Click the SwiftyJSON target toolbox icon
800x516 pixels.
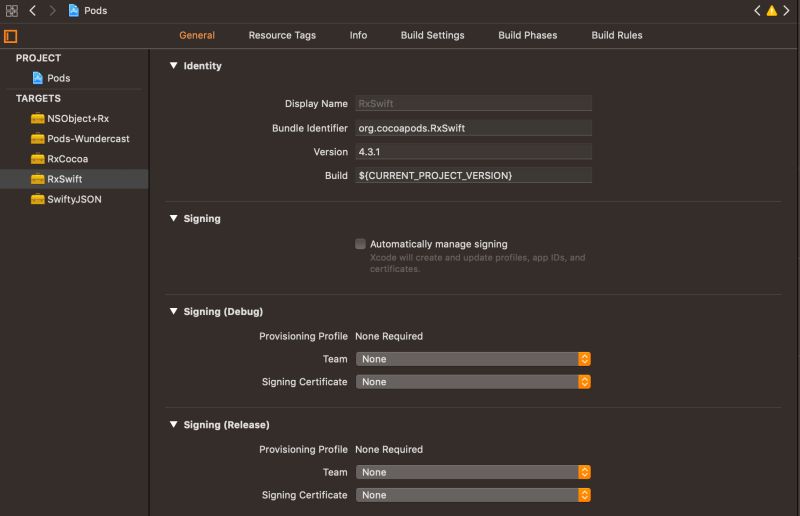37,199
